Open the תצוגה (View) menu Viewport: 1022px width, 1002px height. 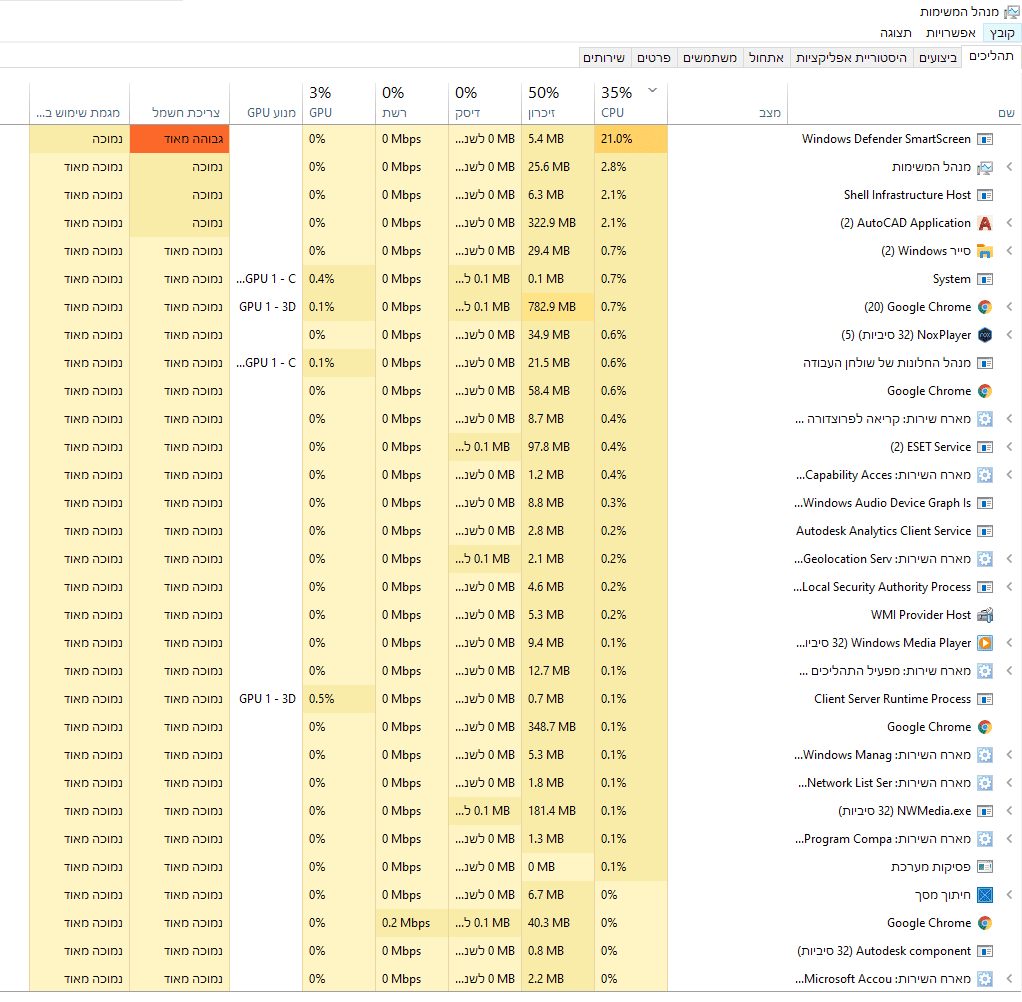coord(896,33)
